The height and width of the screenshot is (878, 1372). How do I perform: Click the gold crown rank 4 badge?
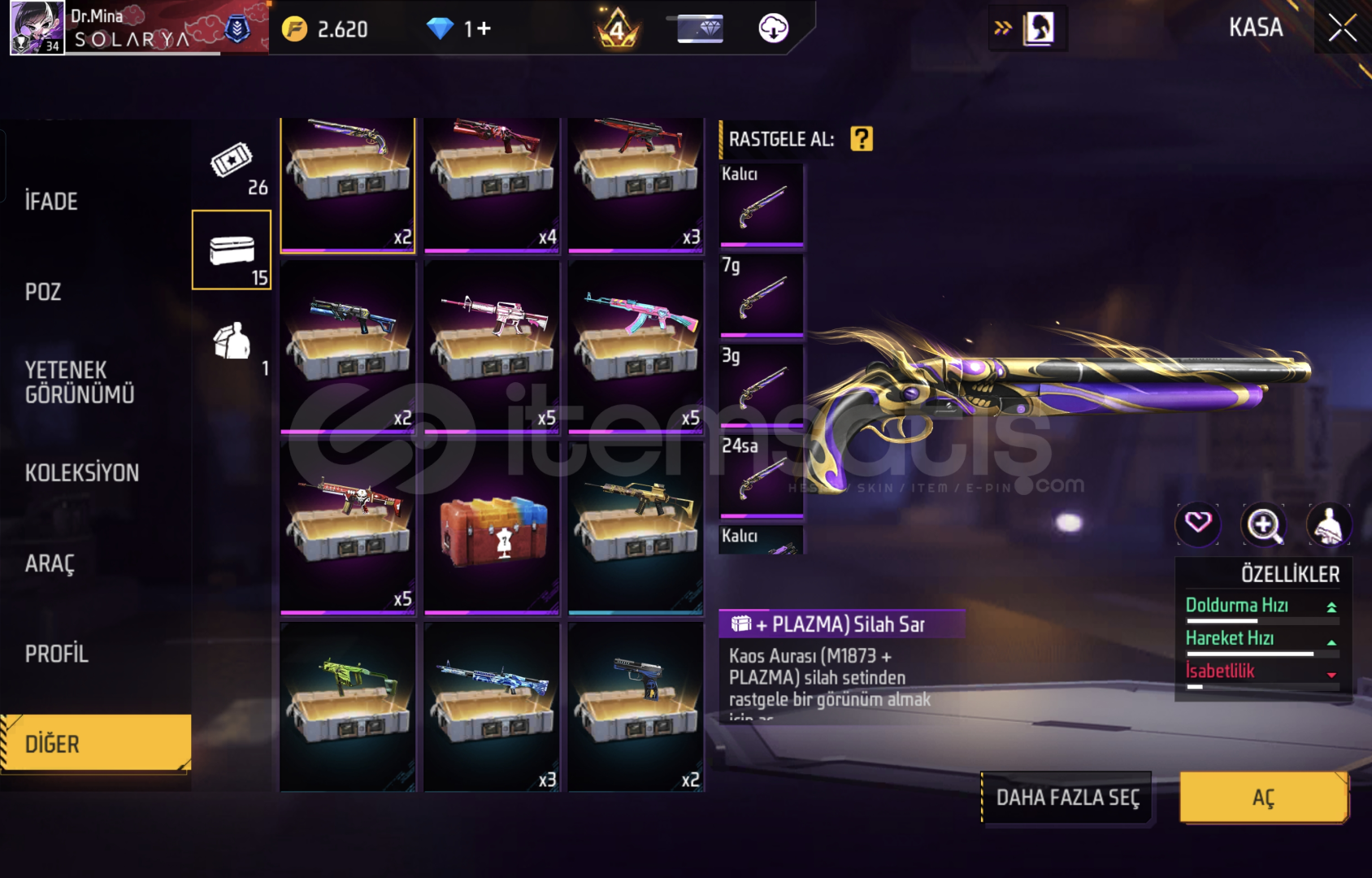(618, 28)
